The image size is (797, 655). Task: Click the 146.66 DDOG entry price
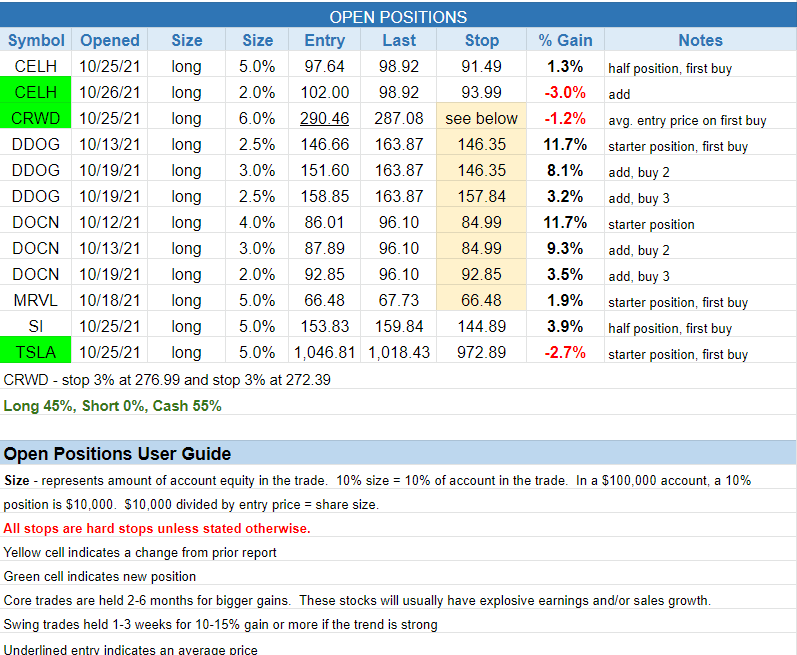click(324, 144)
